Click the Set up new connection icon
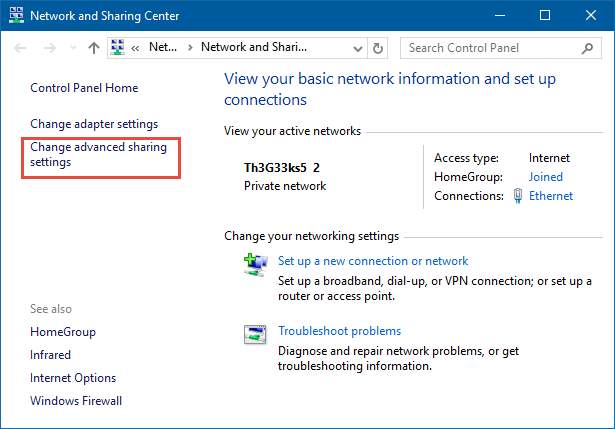Screen dimensions: 615x429 (254, 264)
